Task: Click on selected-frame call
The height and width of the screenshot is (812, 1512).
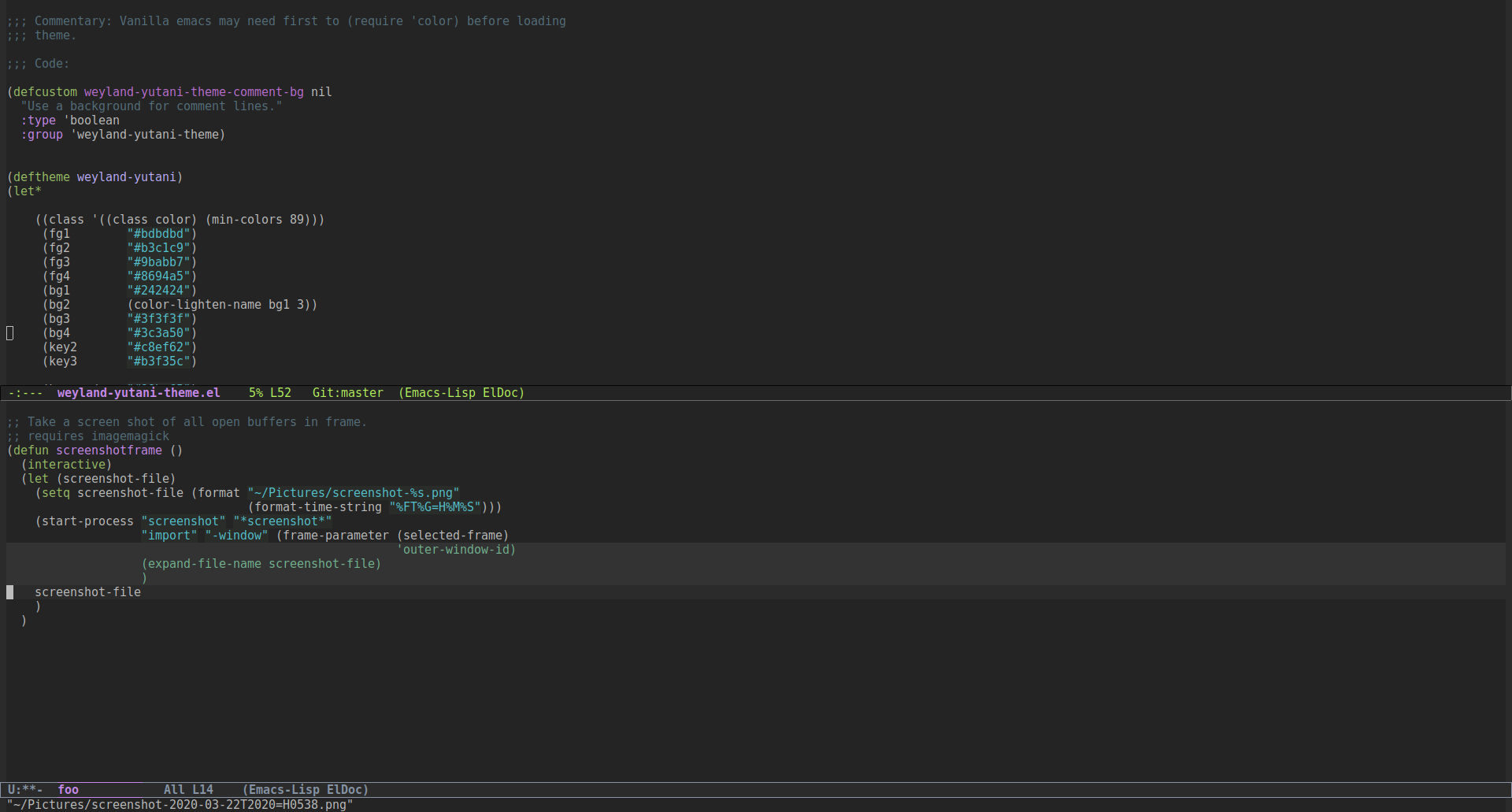Action: [x=453, y=535]
